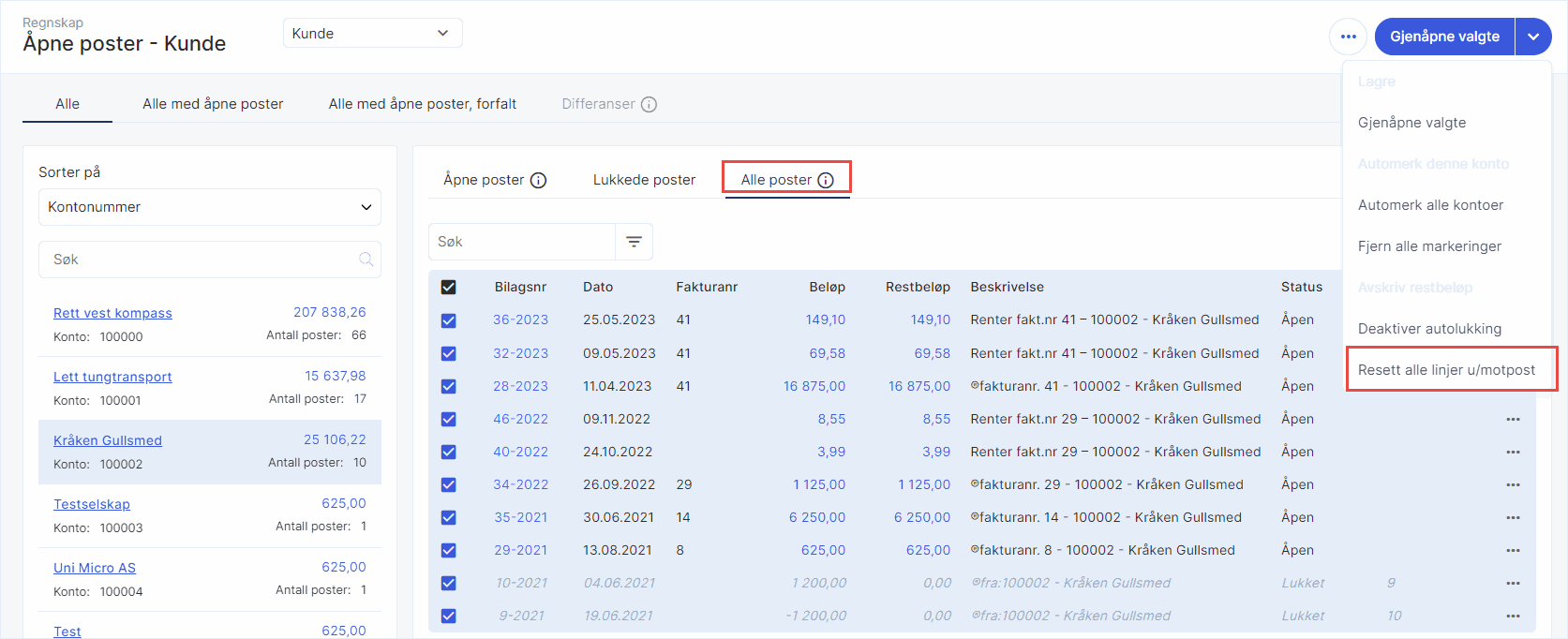The image size is (1568, 639).
Task: Open the Kunde dropdown at top
Action: click(x=372, y=33)
